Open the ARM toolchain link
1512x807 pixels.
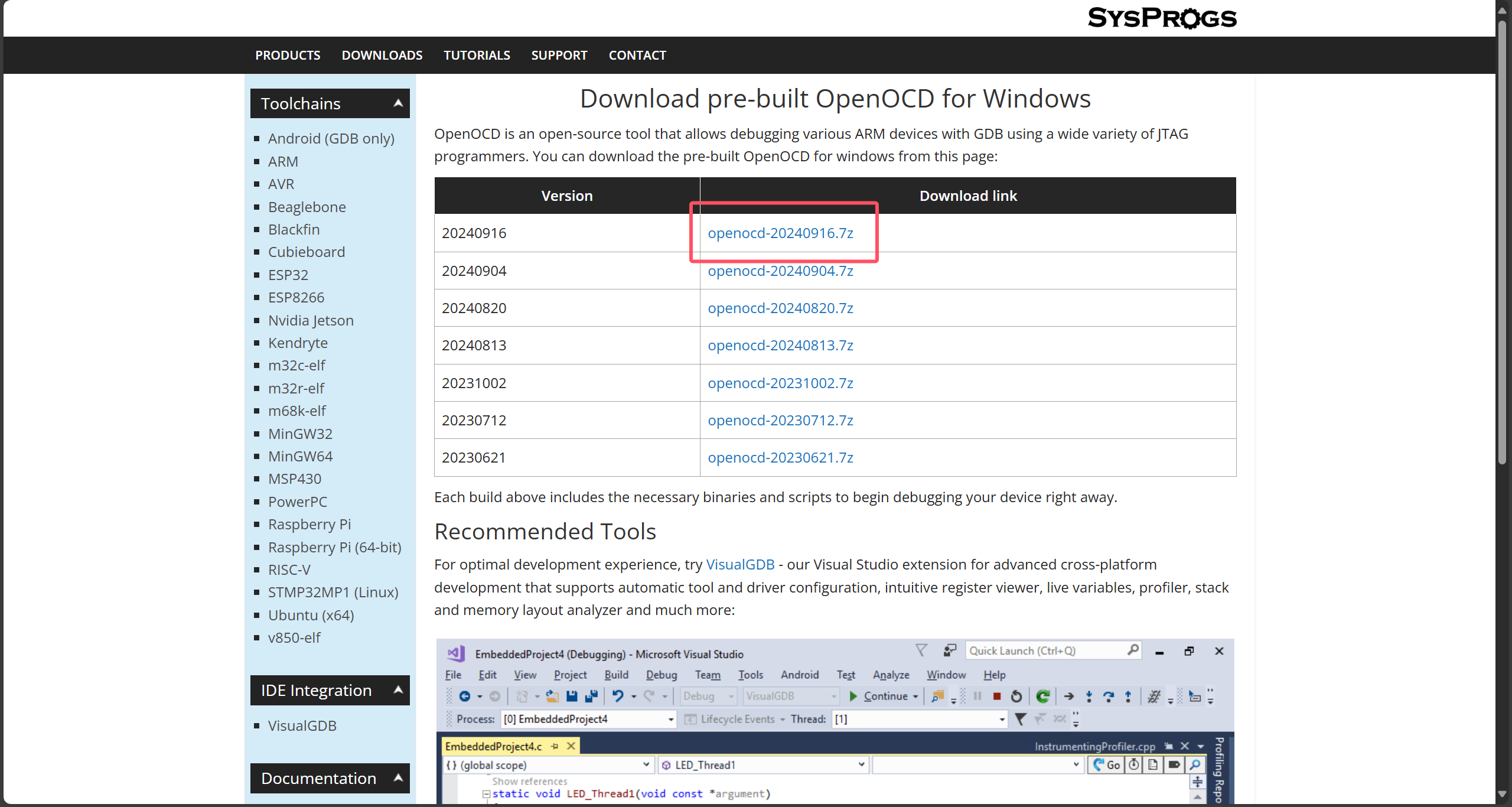[283, 161]
